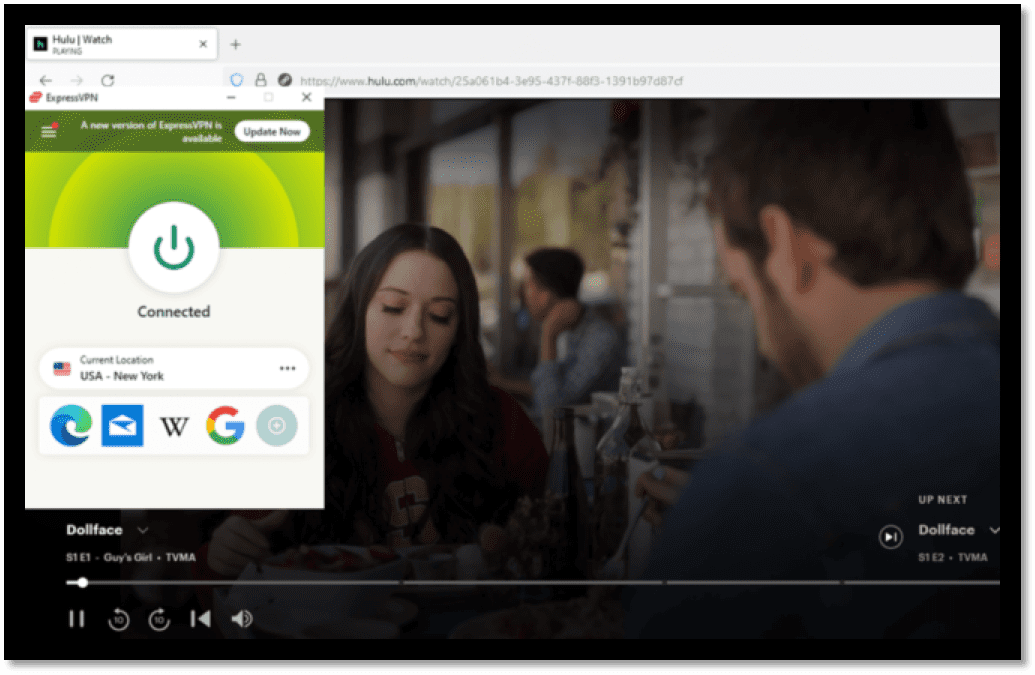The height and width of the screenshot is (675, 1035).
Task: Go forward in the browser
Action: pos(77,80)
